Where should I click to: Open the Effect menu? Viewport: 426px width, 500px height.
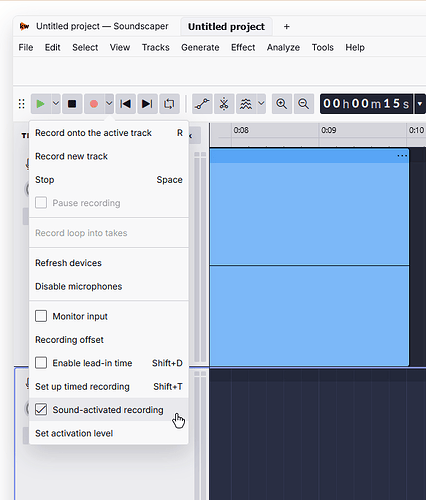[x=243, y=48]
